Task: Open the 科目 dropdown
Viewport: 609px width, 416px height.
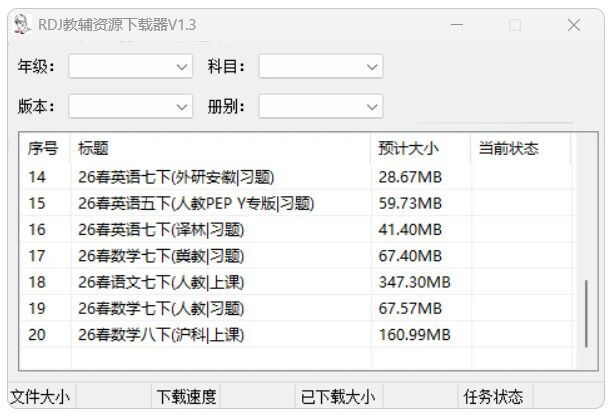Action: (x=321, y=66)
